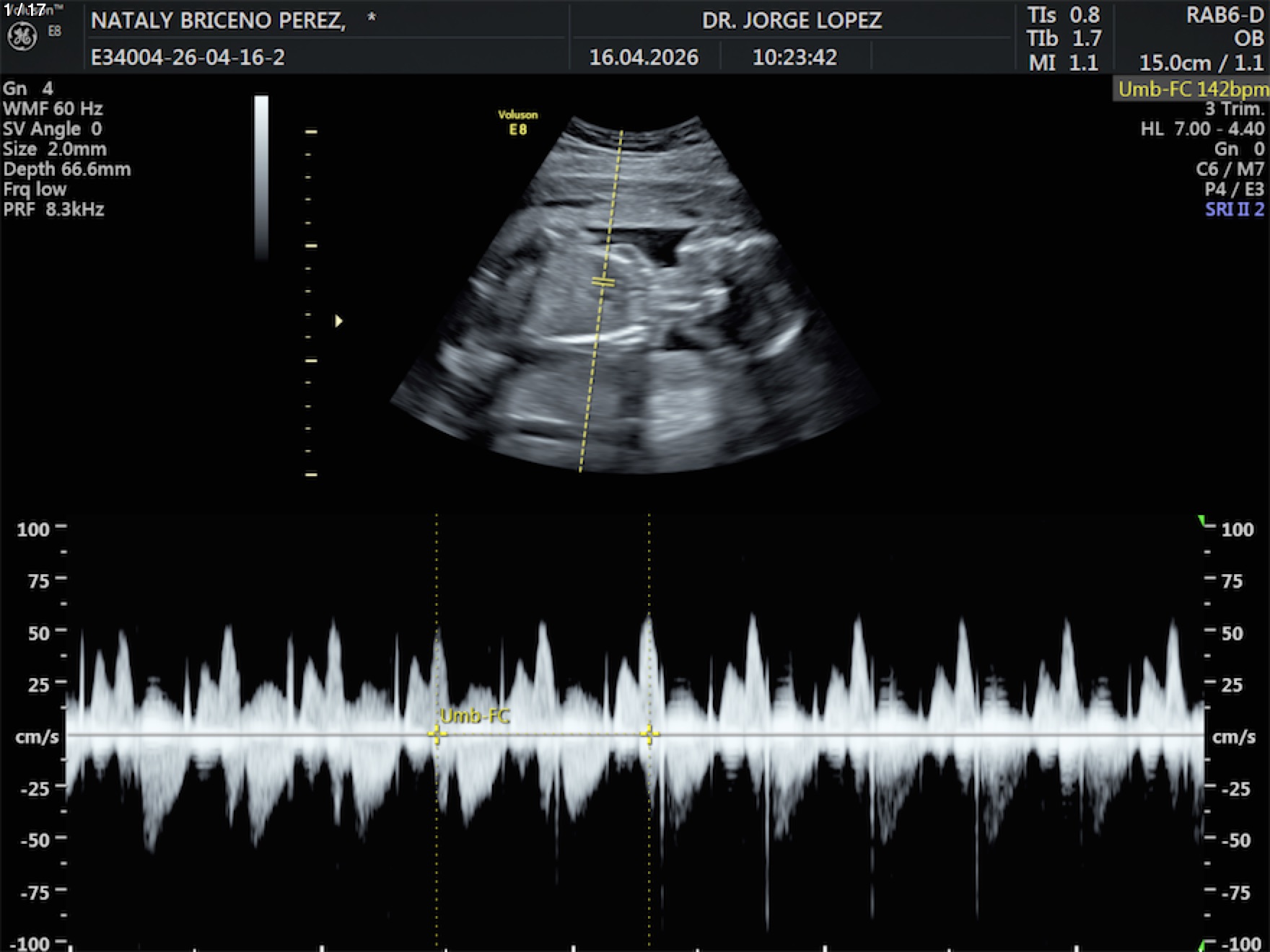Click the patient name NATALY BRICENO PEREZ
Screen dimensions: 1270x952
(x=218, y=21)
